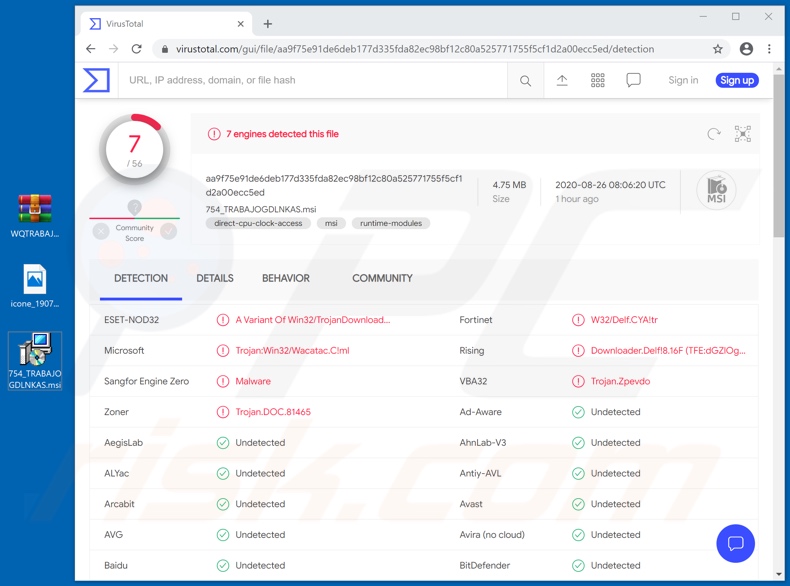Image resolution: width=790 pixels, height=586 pixels.
Task: Bookmark the page with the star icon
Action: coord(717,49)
